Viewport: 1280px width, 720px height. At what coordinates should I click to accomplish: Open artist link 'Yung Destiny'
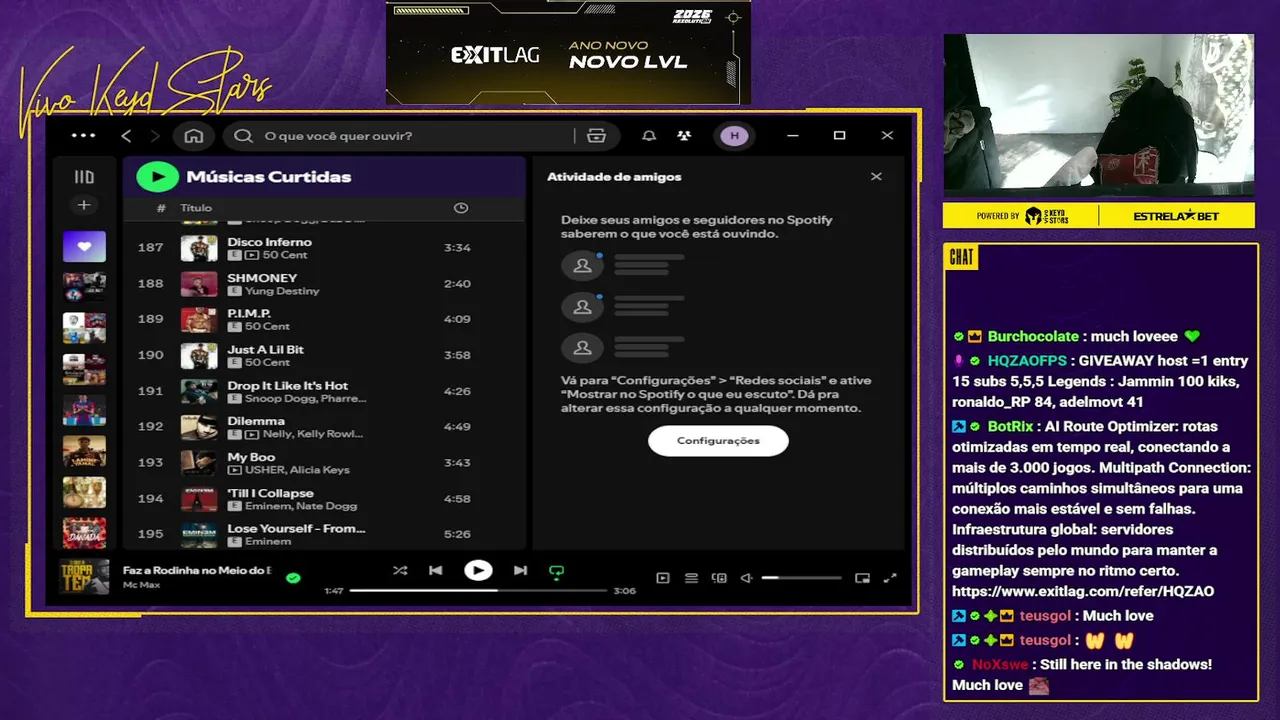click(x=282, y=291)
